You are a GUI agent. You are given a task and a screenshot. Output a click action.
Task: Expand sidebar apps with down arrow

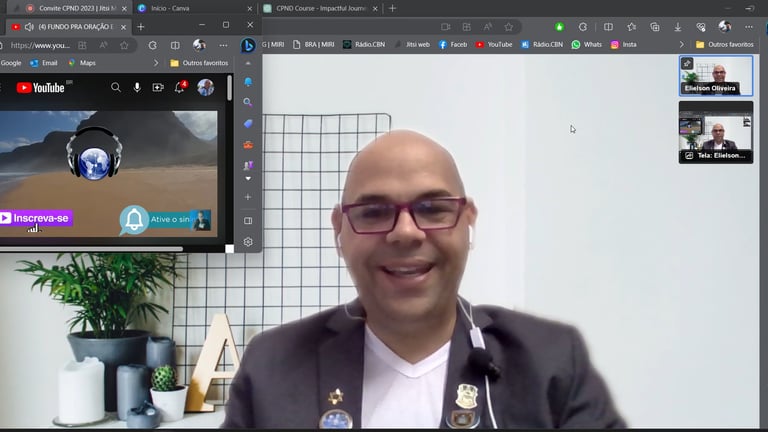tap(248, 179)
